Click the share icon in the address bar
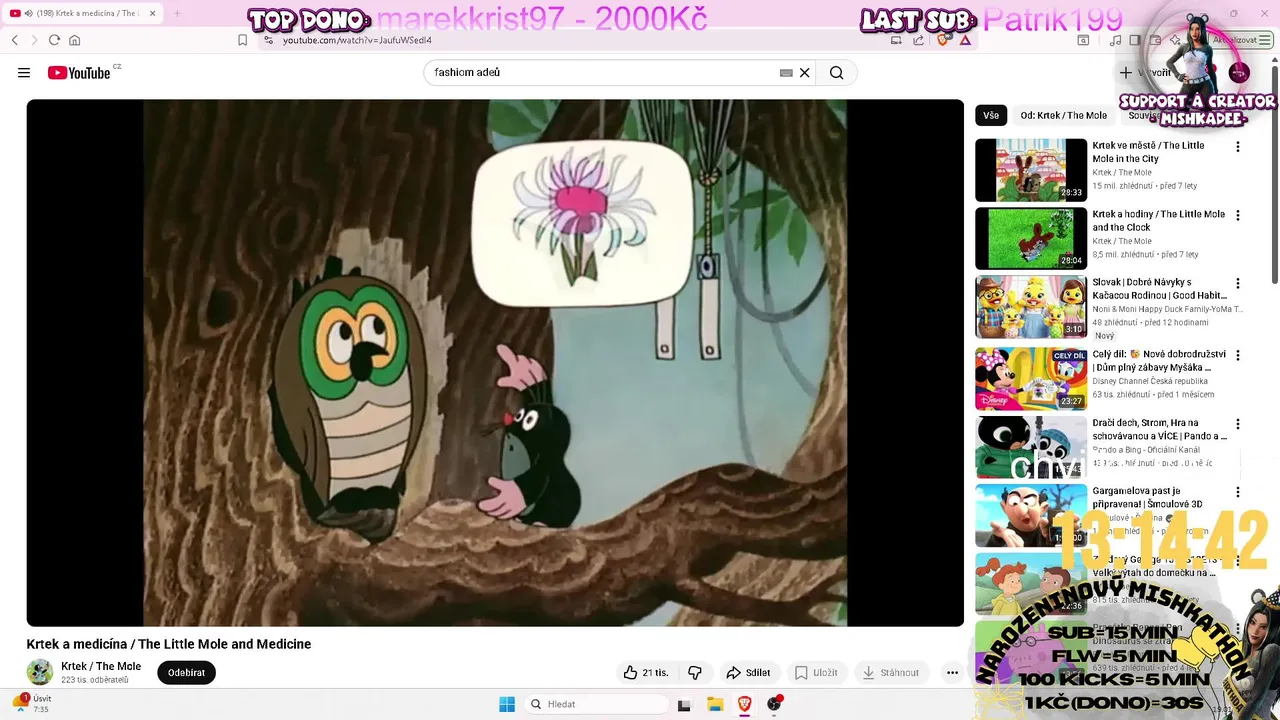 918,40
